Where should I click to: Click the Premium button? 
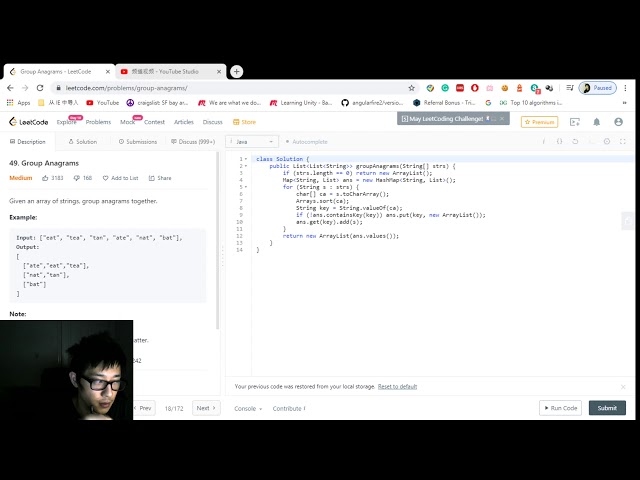pyautogui.click(x=540, y=122)
